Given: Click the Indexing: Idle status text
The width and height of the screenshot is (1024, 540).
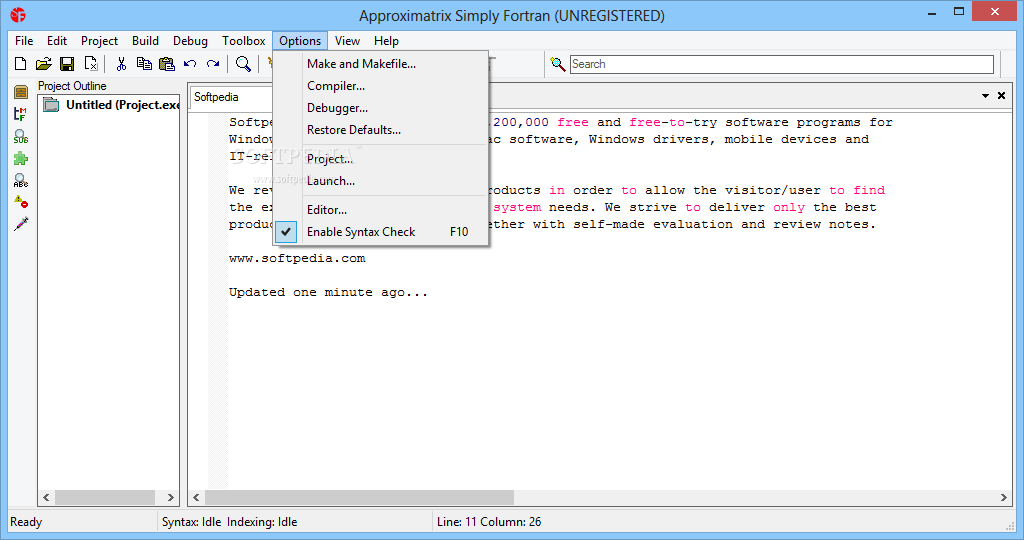Looking at the screenshot, I should (x=262, y=522).
